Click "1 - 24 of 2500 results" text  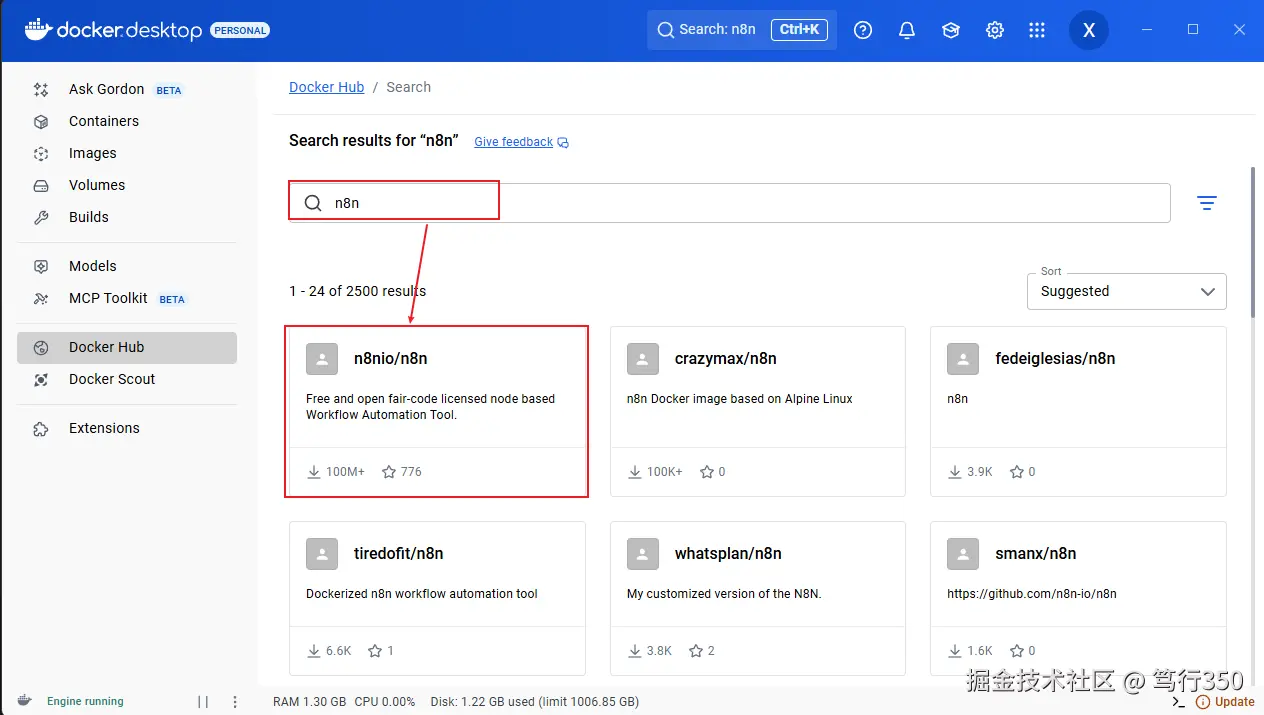click(358, 291)
